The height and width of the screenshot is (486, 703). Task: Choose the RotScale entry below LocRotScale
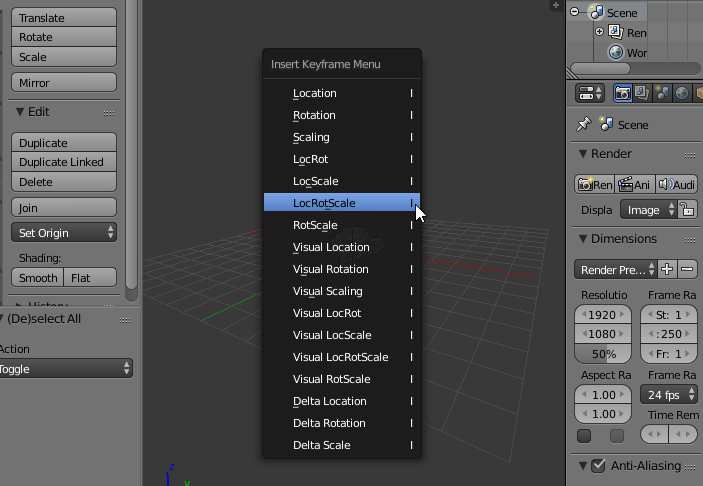tap(342, 225)
